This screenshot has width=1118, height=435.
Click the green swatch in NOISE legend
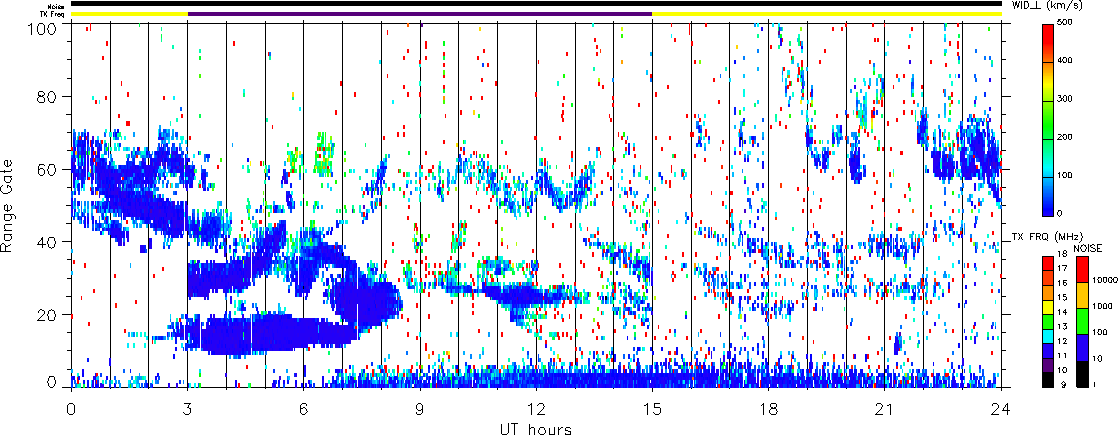click(1081, 320)
